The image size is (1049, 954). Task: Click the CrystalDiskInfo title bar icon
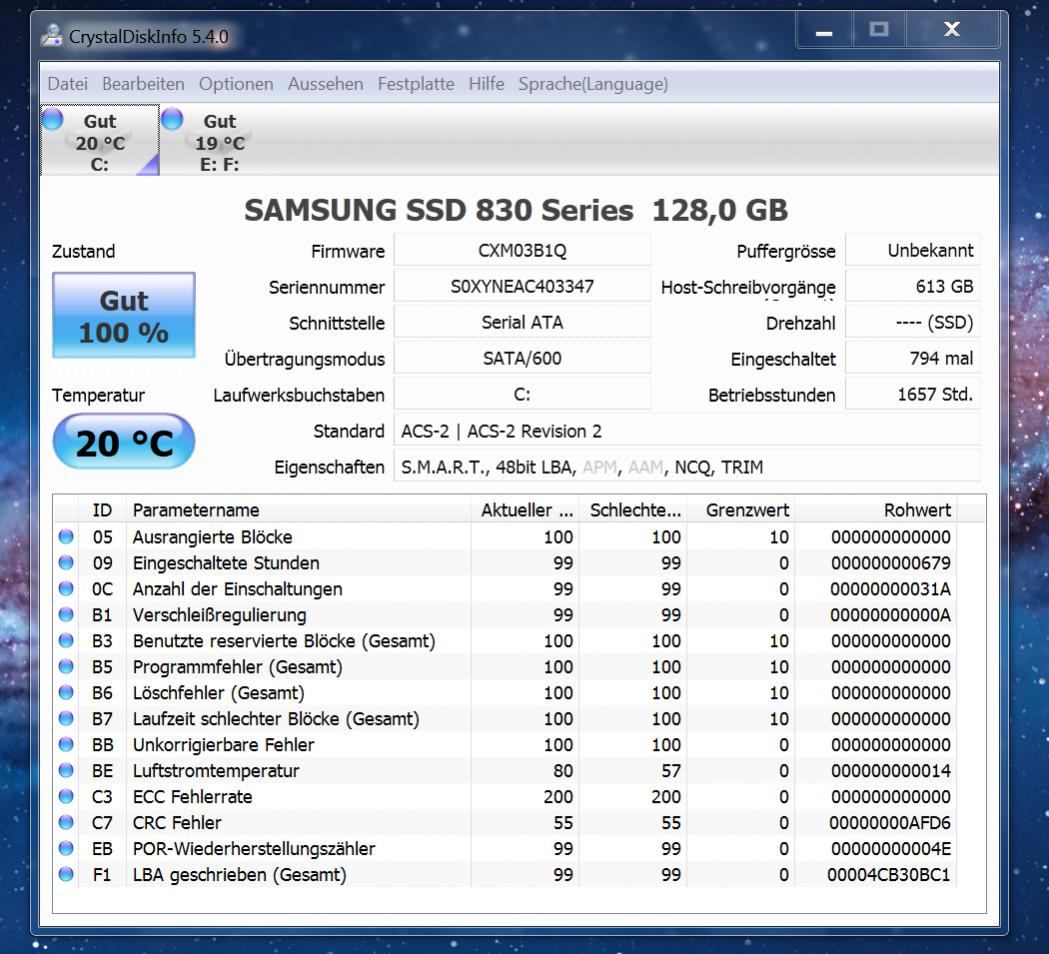[x=52, y=35]
